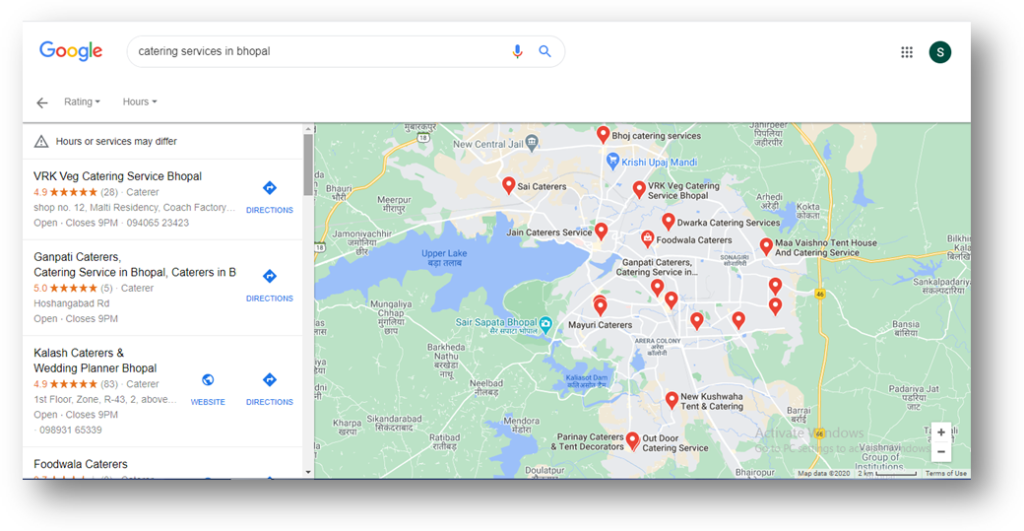Click New Central Jail map marker

532,142
